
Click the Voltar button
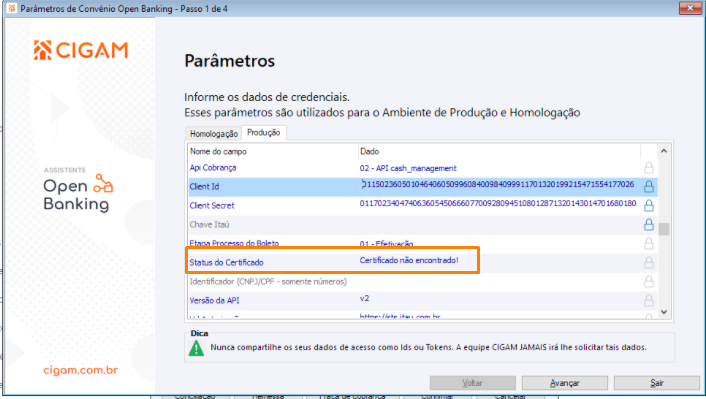pos(473,383)
